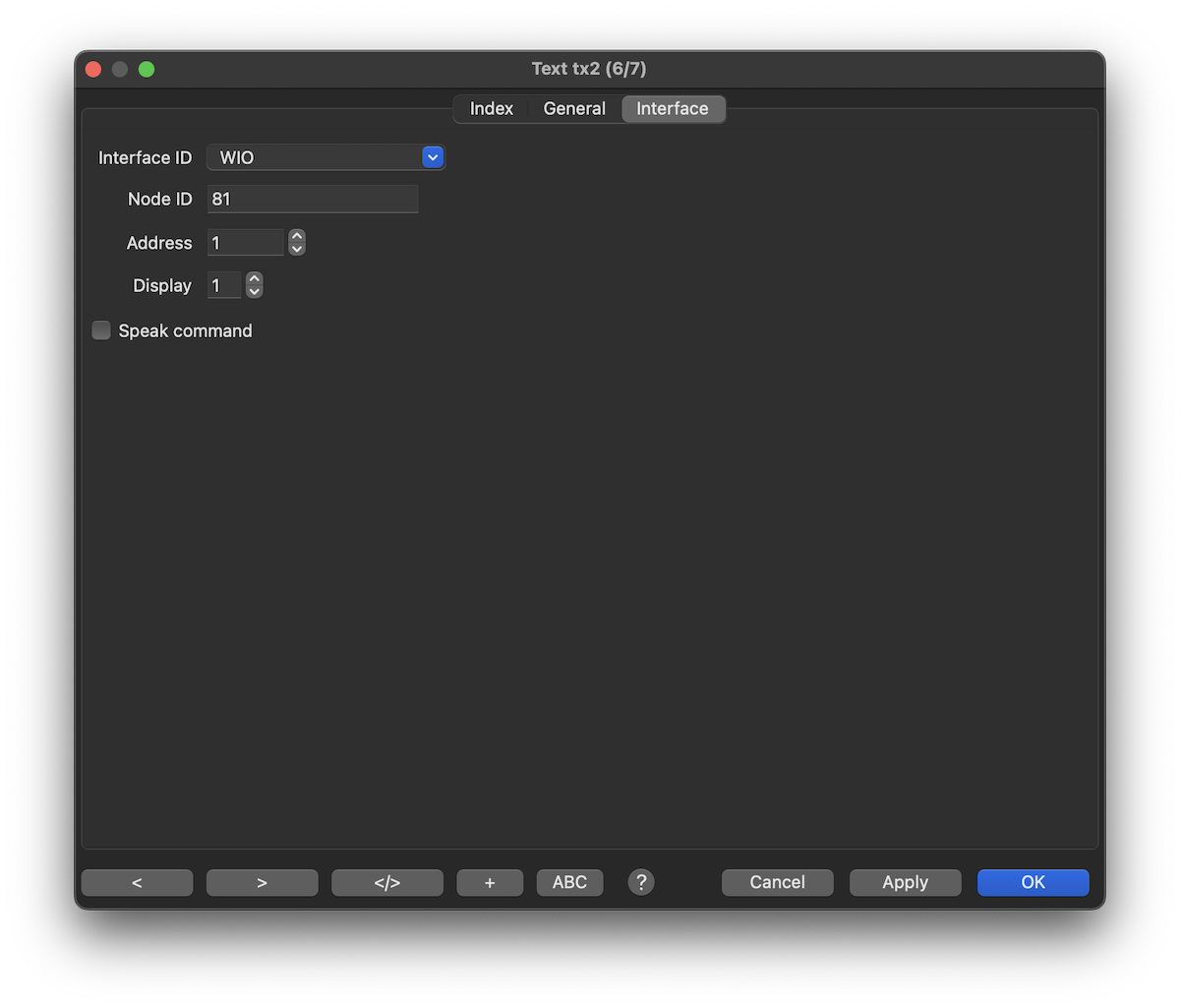Switch to the General tab

pos(574,108)
